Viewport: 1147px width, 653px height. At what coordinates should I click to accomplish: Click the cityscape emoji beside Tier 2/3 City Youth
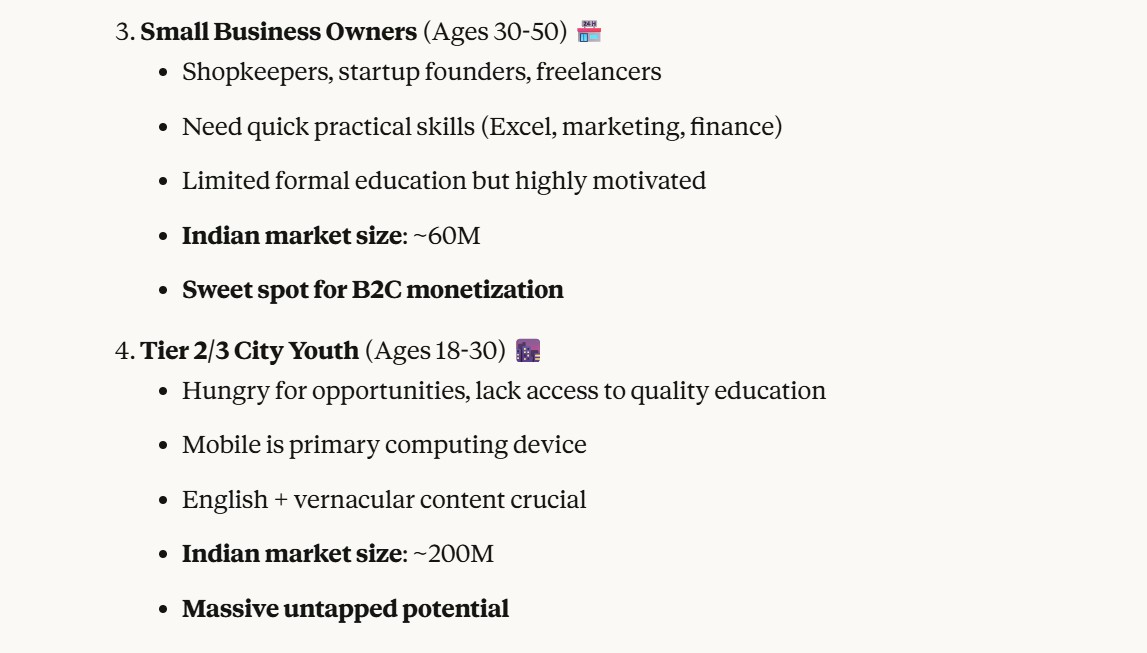[528, 351]
